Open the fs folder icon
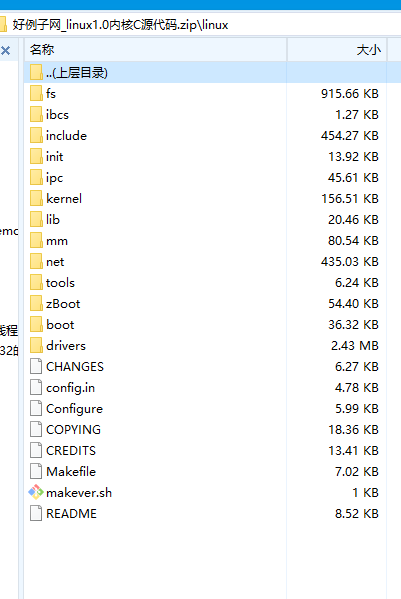The height and width of the screenshot is (599, 401). [36, 93]
